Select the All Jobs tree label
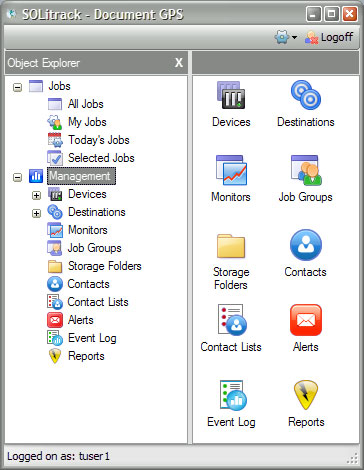 (x=86, y=104)
